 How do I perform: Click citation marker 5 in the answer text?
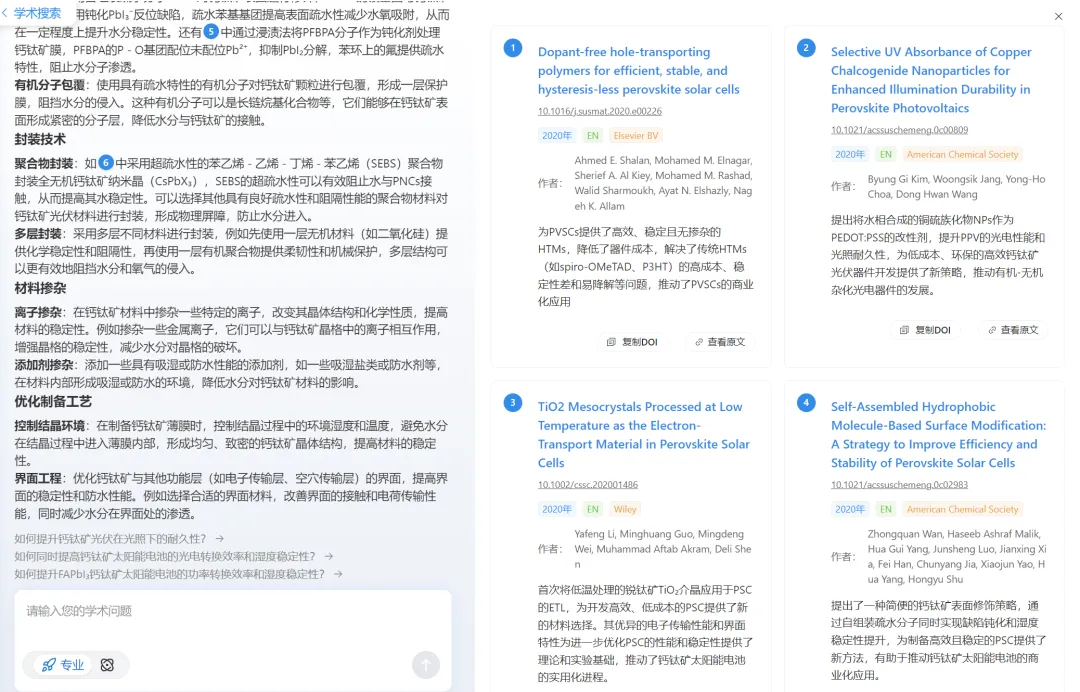(211, 31)
